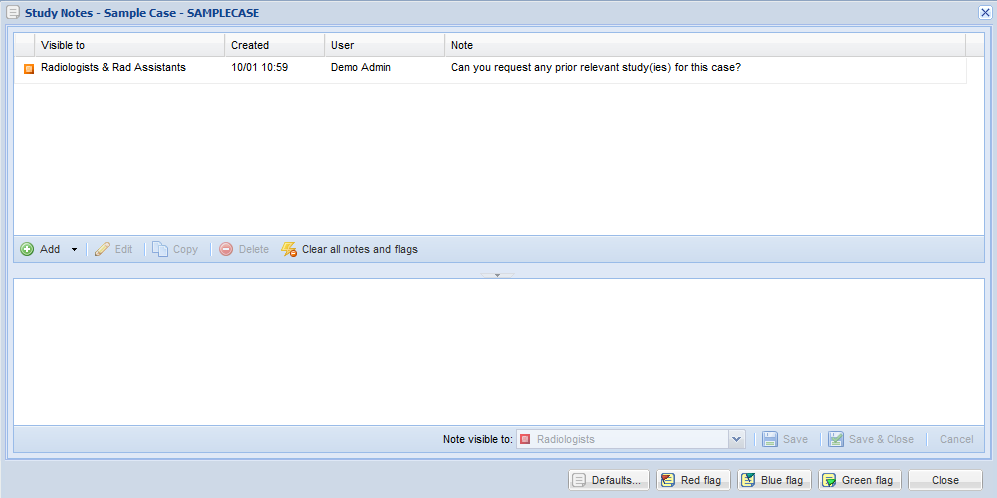Set the Red flag on the study
The height and width of the screenshot is (498, 997).
(693, 480)
